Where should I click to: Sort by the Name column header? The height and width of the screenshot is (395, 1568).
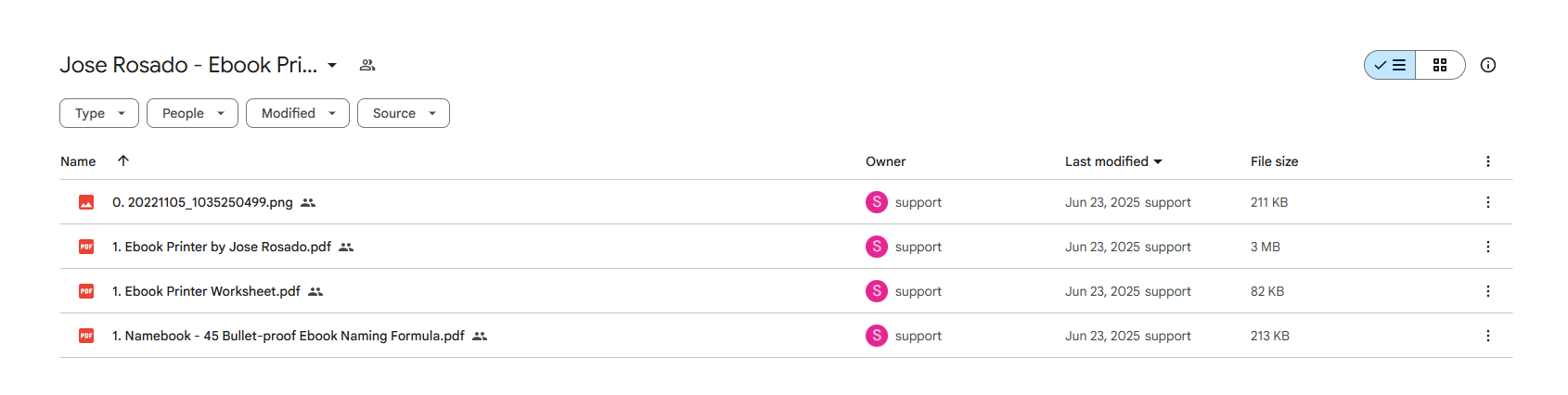point(78,161)
